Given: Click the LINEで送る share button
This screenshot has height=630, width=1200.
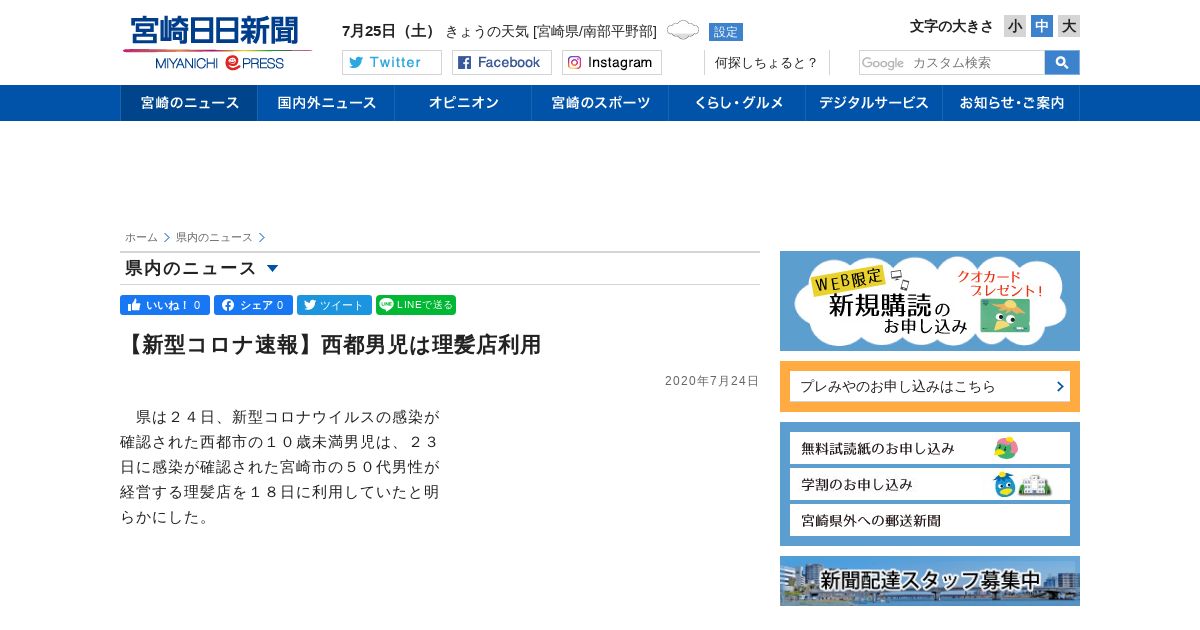Looking at the screenshot, I should 416,305.
